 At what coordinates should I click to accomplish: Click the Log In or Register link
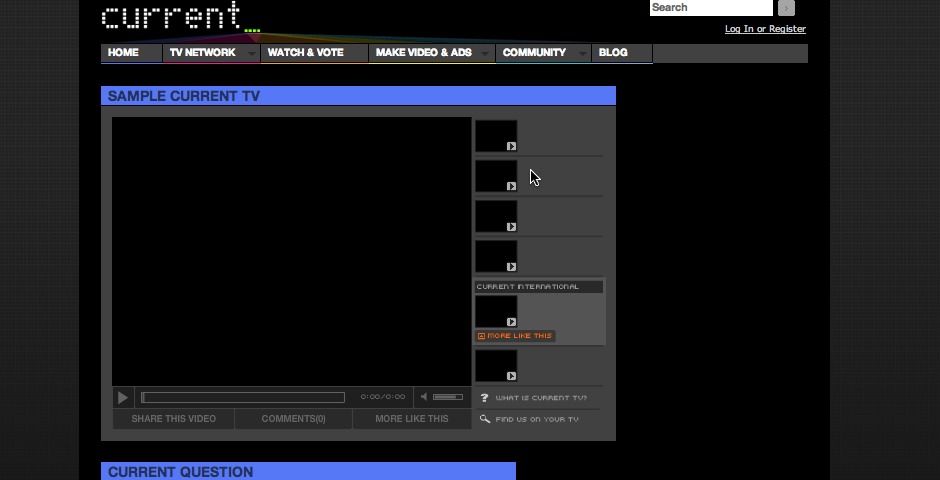coord(765,29)
